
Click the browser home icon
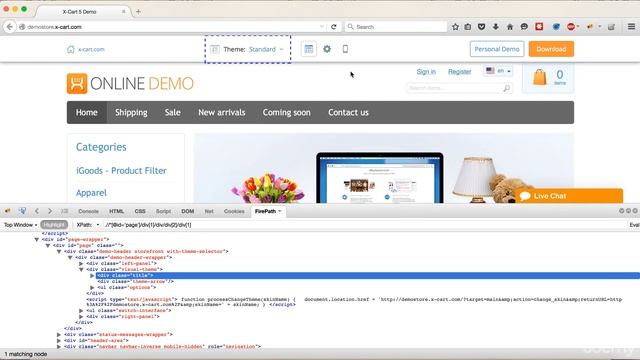[x=510, y=27]
